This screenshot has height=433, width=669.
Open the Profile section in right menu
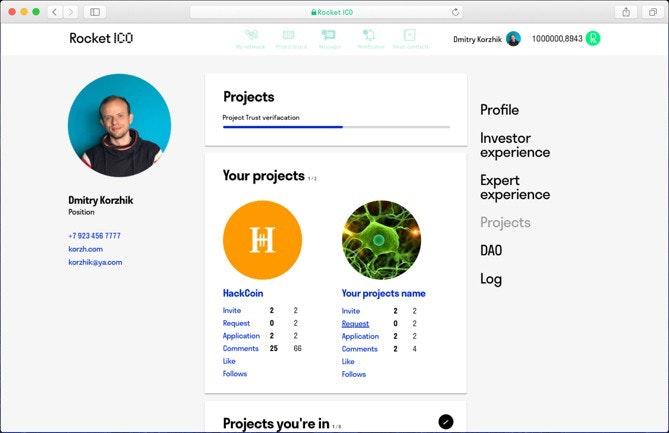[499, 110]
